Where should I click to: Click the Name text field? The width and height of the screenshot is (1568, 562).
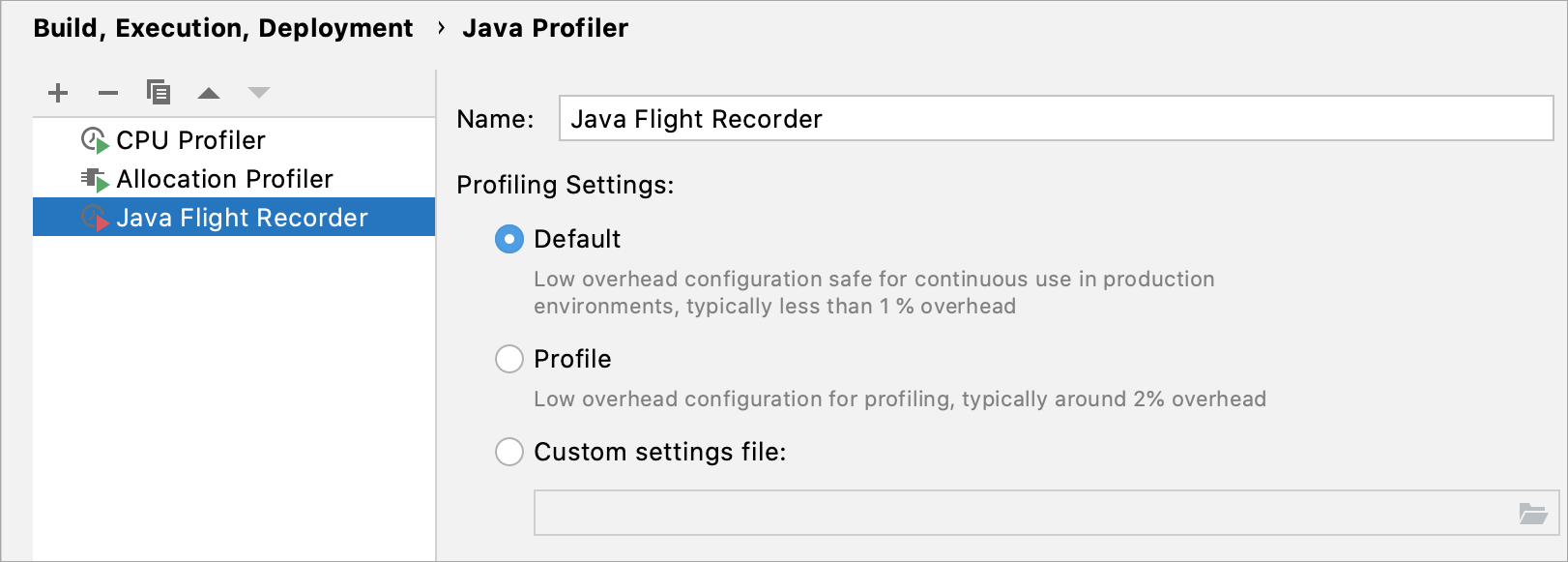coord(1056,119)
